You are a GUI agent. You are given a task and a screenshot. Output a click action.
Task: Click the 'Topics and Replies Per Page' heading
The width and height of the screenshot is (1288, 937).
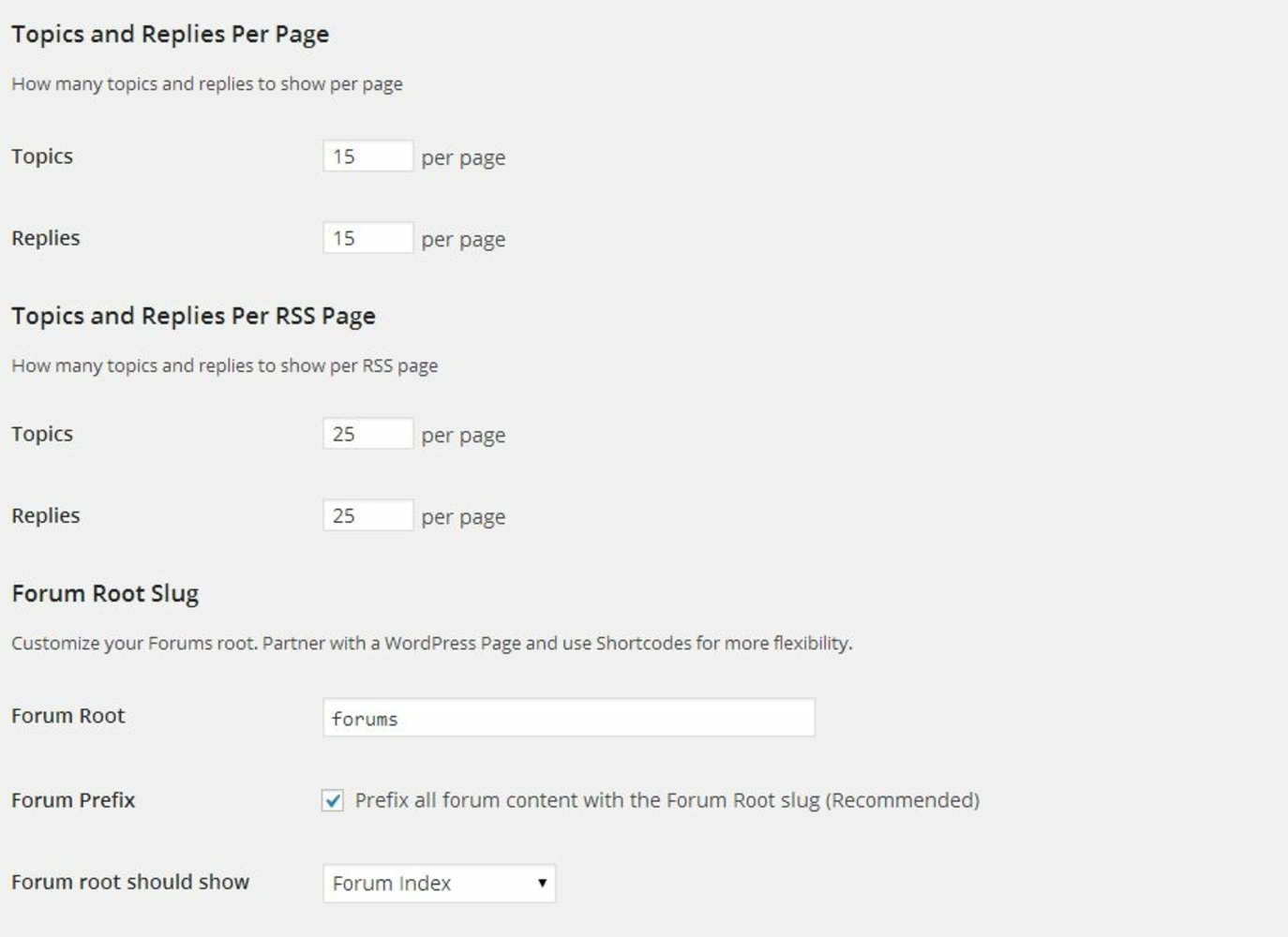[x=170, y=35]
